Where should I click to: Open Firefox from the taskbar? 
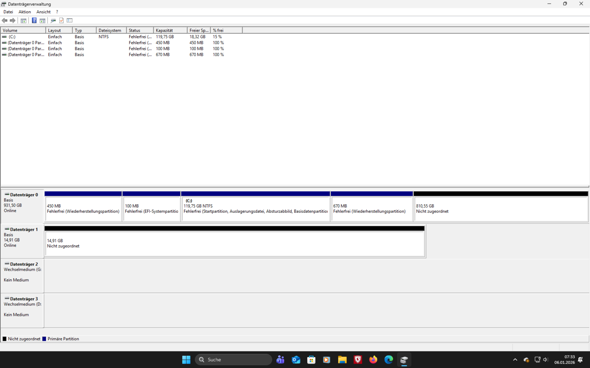click(x=373, y=360)
